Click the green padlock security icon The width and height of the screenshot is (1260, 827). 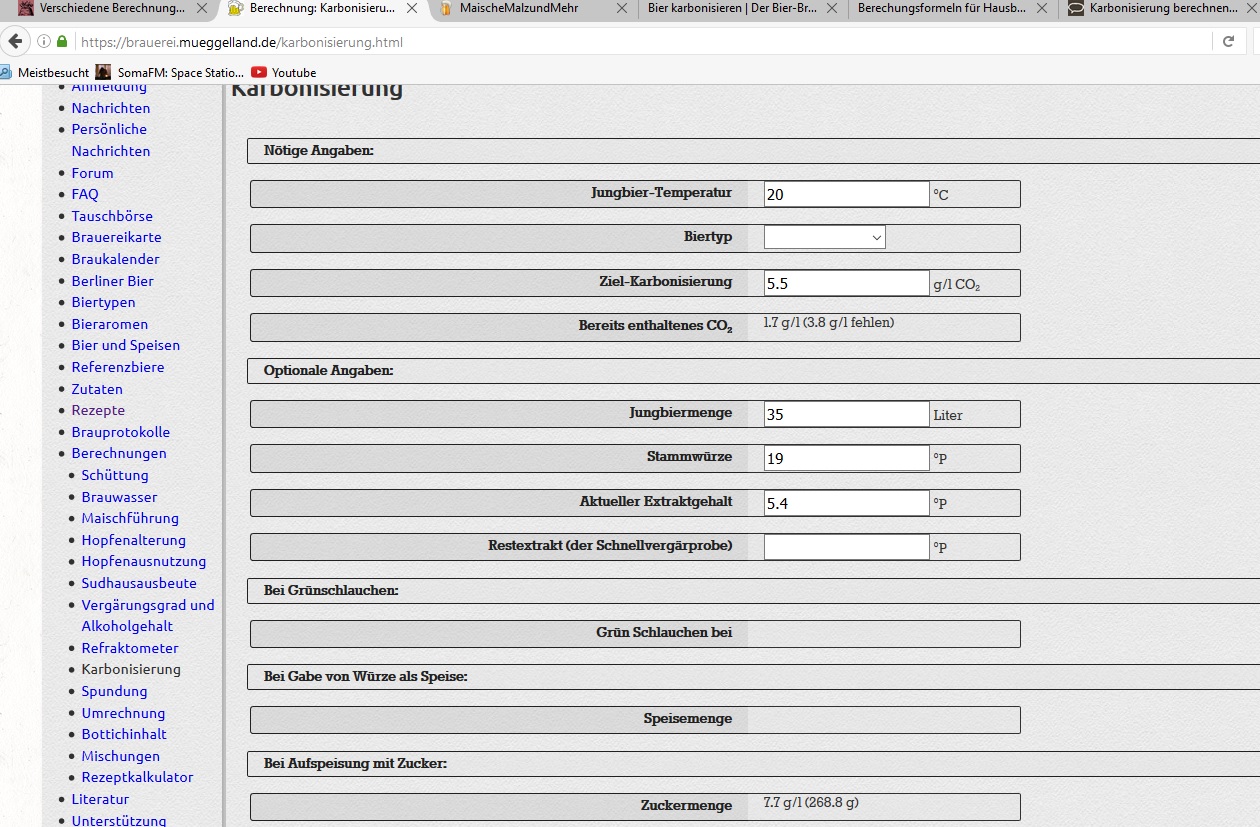coord(62,42)
